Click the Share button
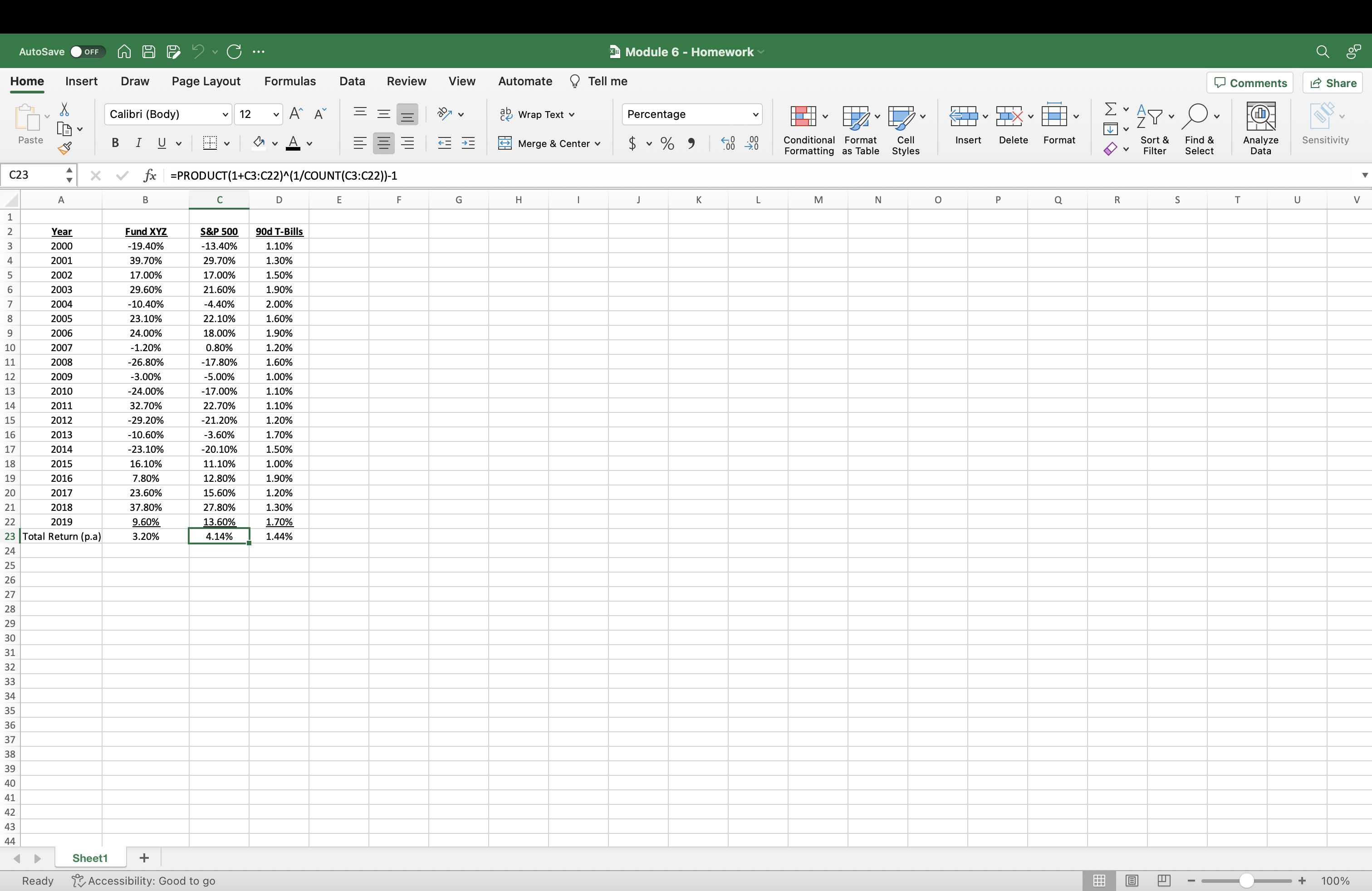The height and width of the screenshot is (891, 1372). click(x=1332, y=83)
